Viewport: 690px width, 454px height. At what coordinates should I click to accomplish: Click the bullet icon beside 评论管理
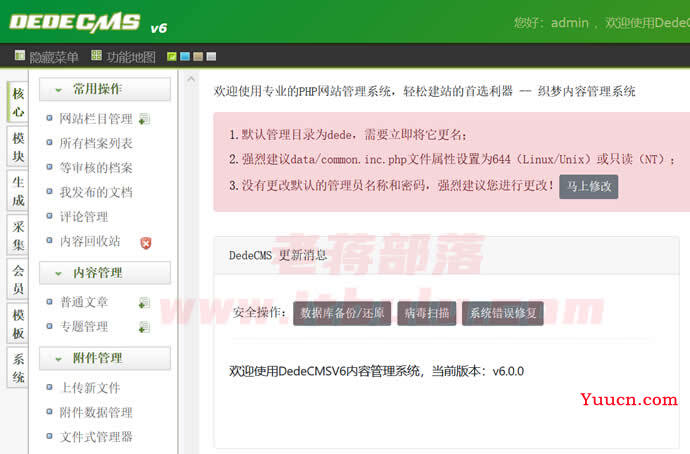50,216
